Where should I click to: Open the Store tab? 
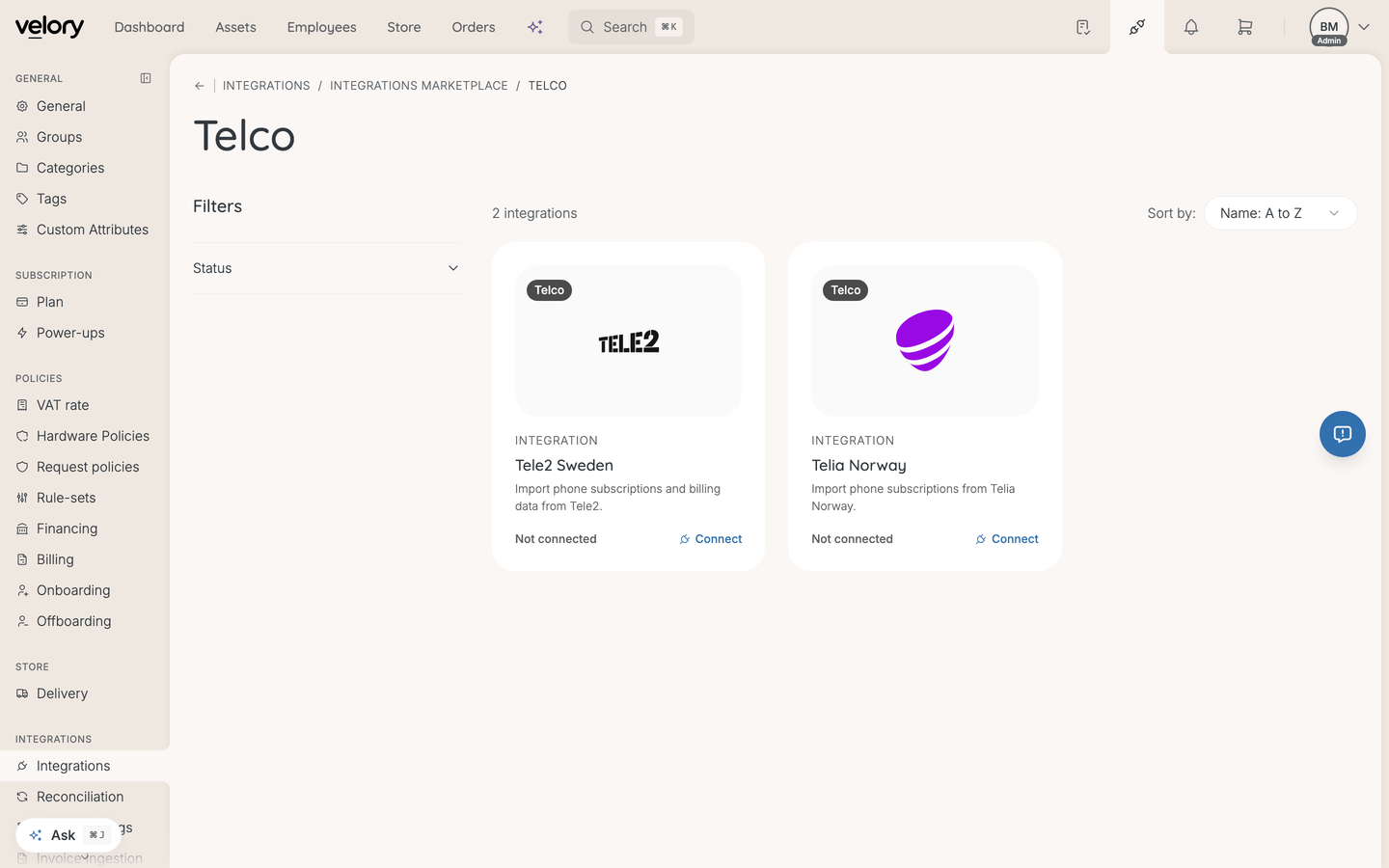click(x=404, y=27)
